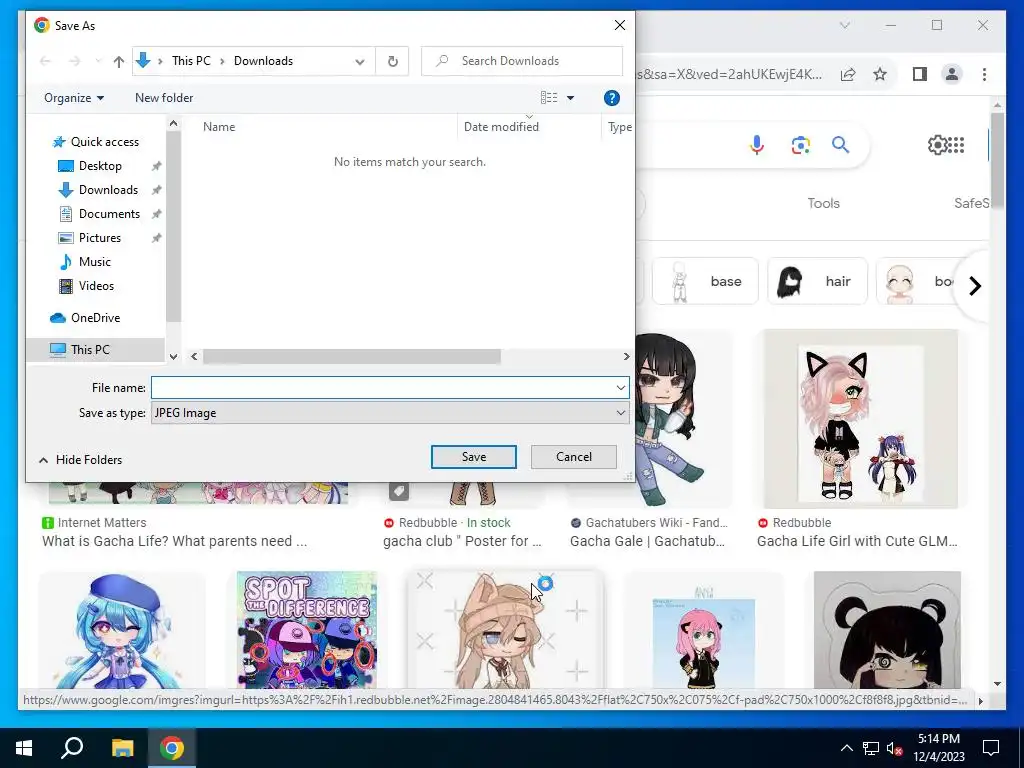
Task: Click Chrome share this page icon
Action: 848,74
